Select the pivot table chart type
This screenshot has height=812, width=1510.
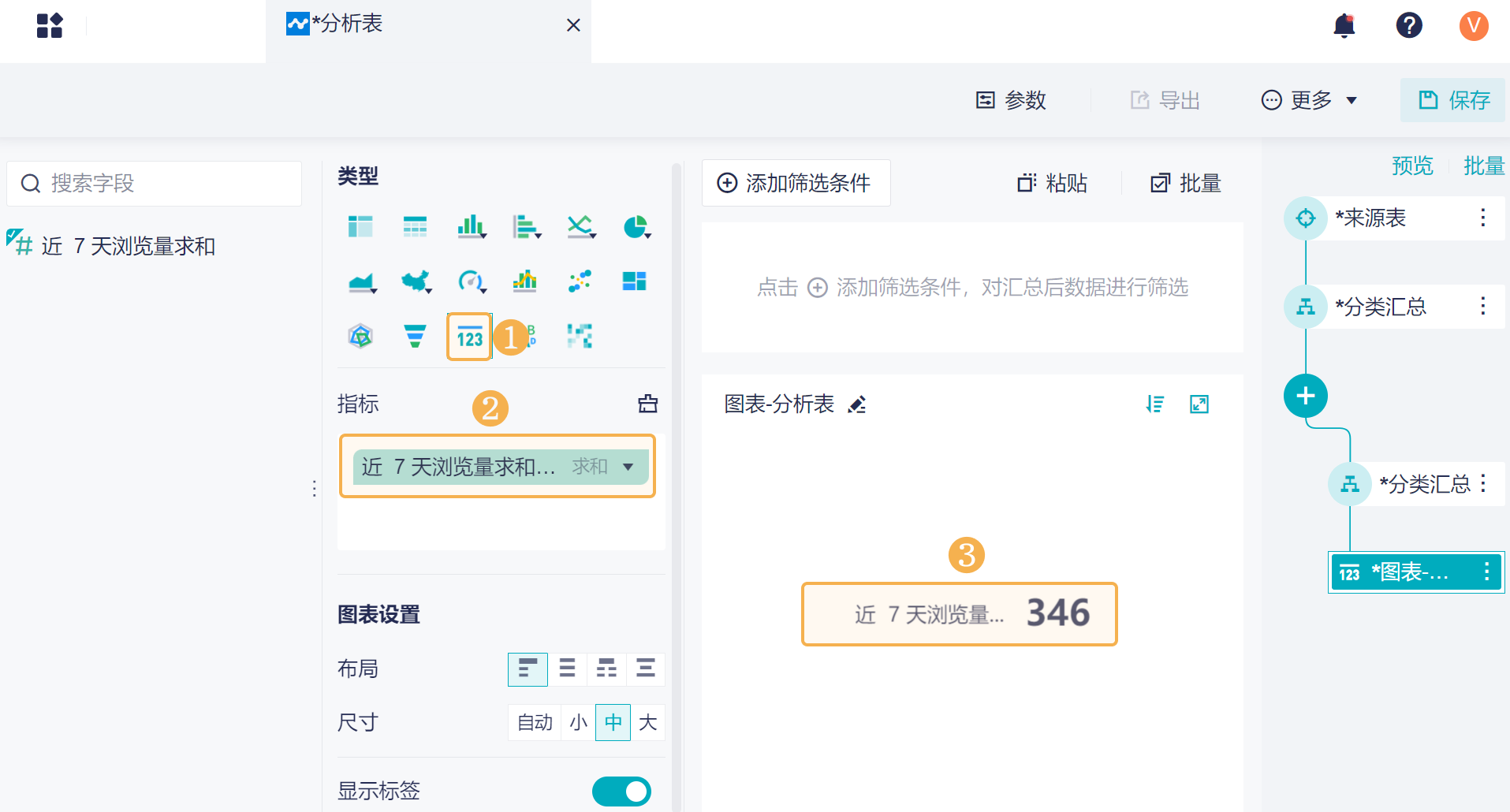(360, 227)
